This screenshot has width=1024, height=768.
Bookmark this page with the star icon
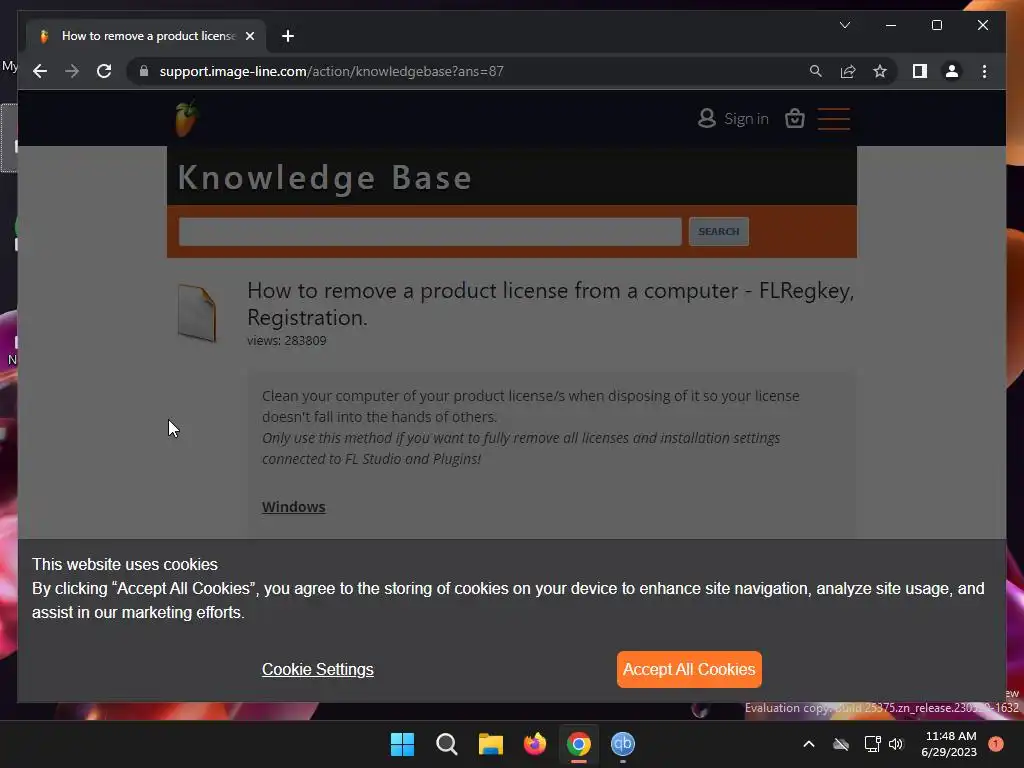pos(880,71)
